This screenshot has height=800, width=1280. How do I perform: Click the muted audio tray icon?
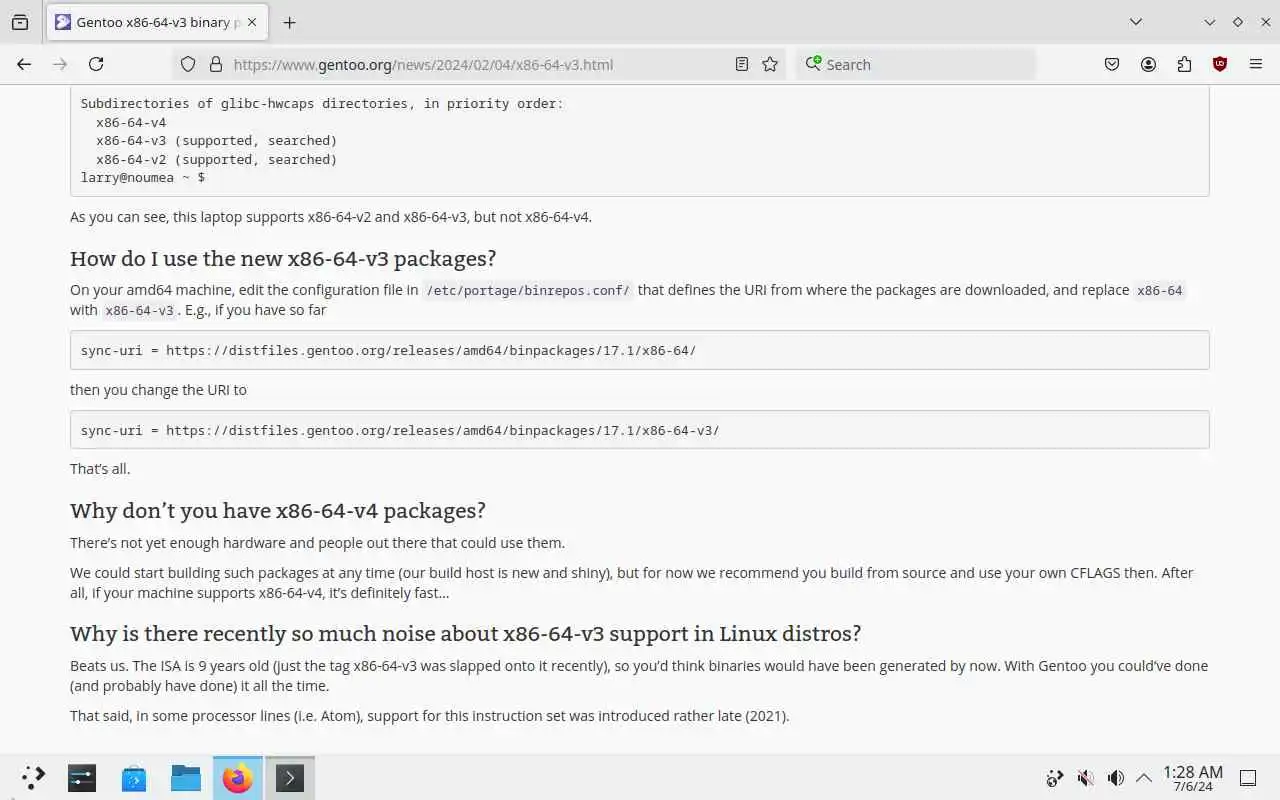(x=1085, y=778)
